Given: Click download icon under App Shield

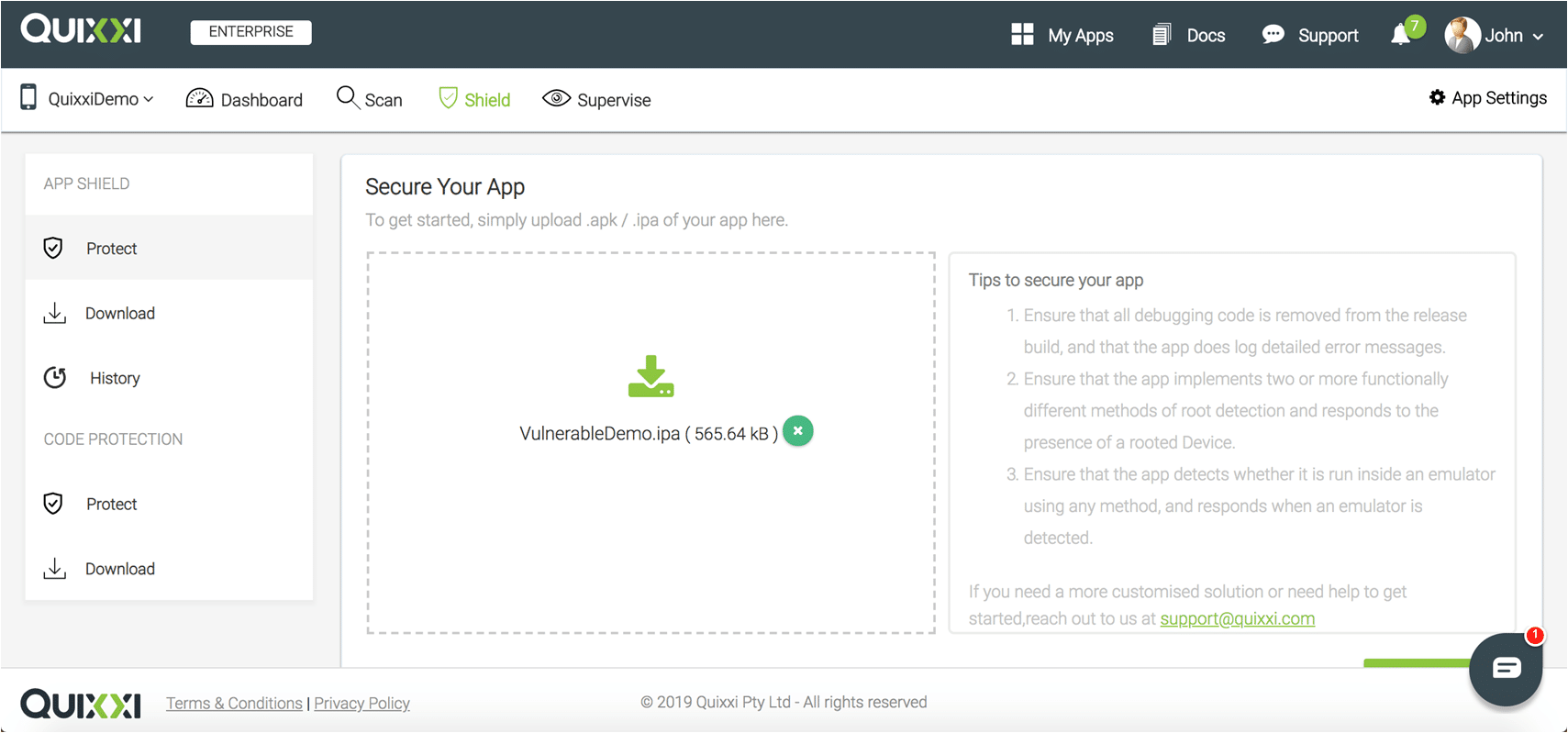Looking at the screenshot, I should [55, 313].
